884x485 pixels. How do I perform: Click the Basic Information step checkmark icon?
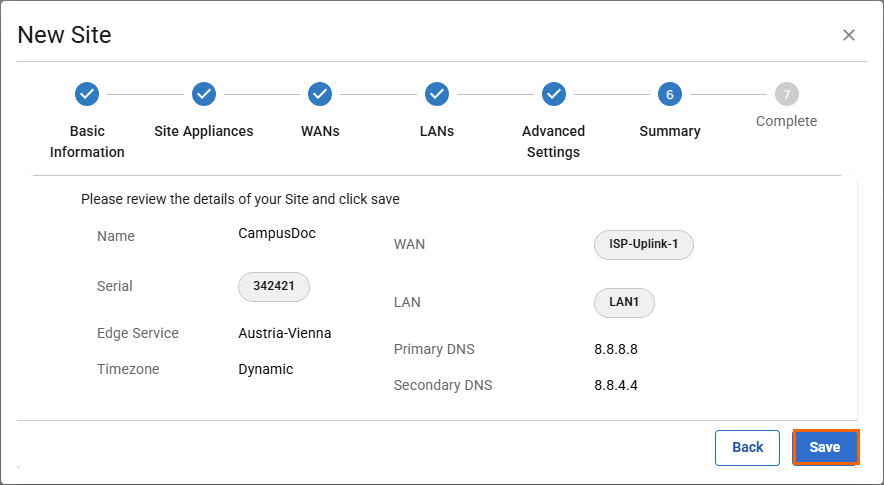87,94
